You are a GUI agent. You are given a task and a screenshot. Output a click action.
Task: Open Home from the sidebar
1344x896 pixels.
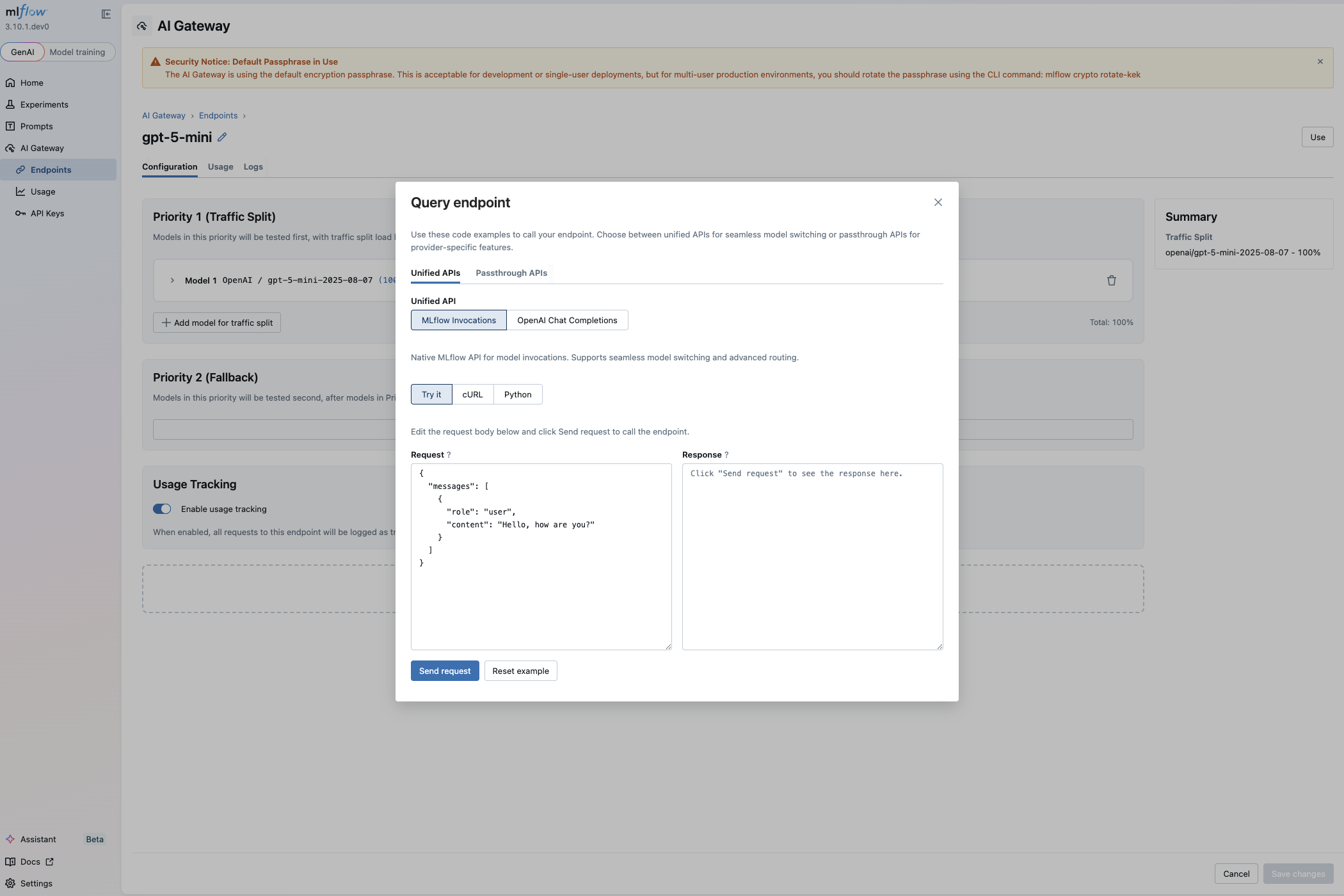click(31, 83)
